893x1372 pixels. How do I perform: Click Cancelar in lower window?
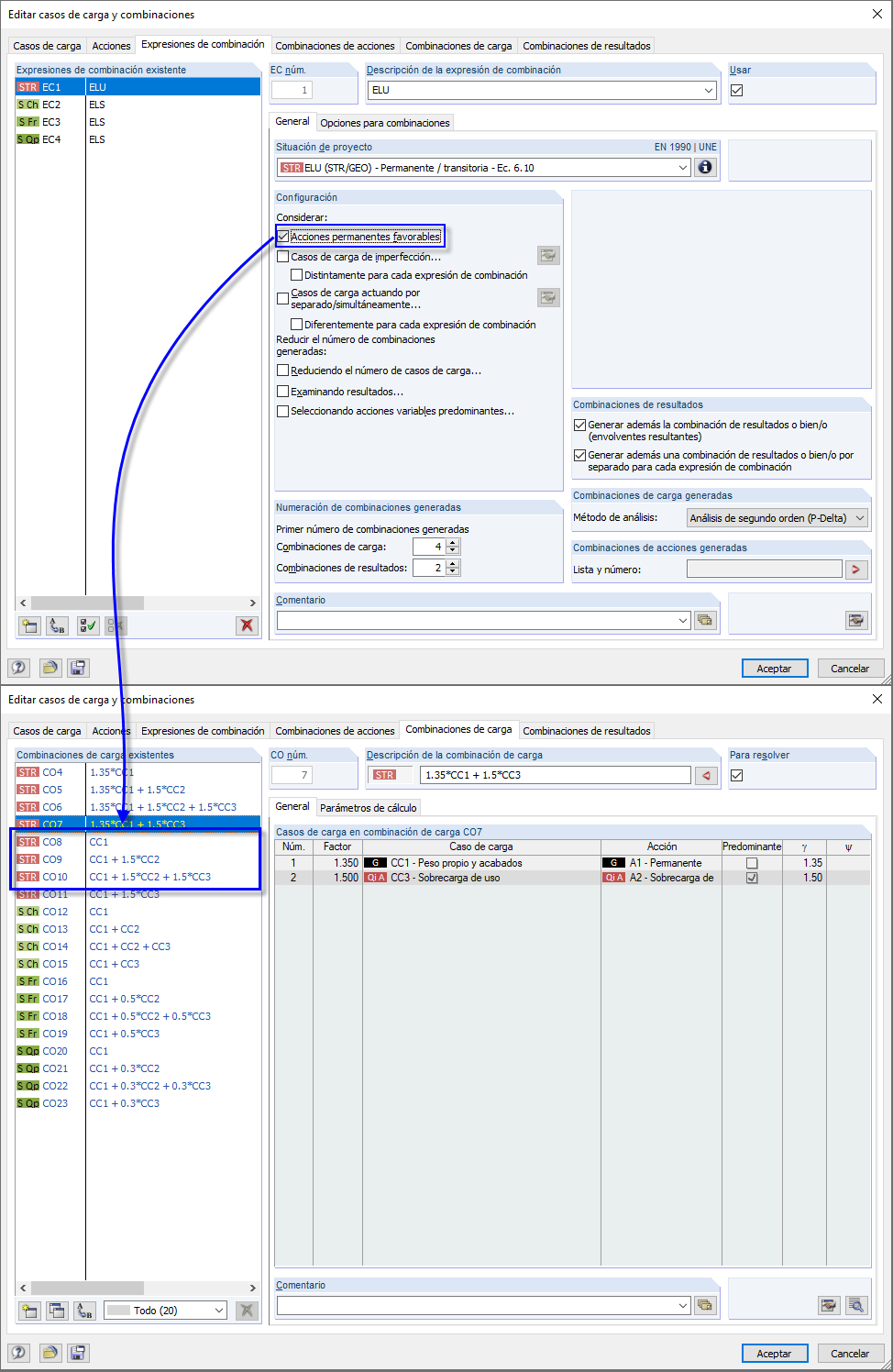850,1354
